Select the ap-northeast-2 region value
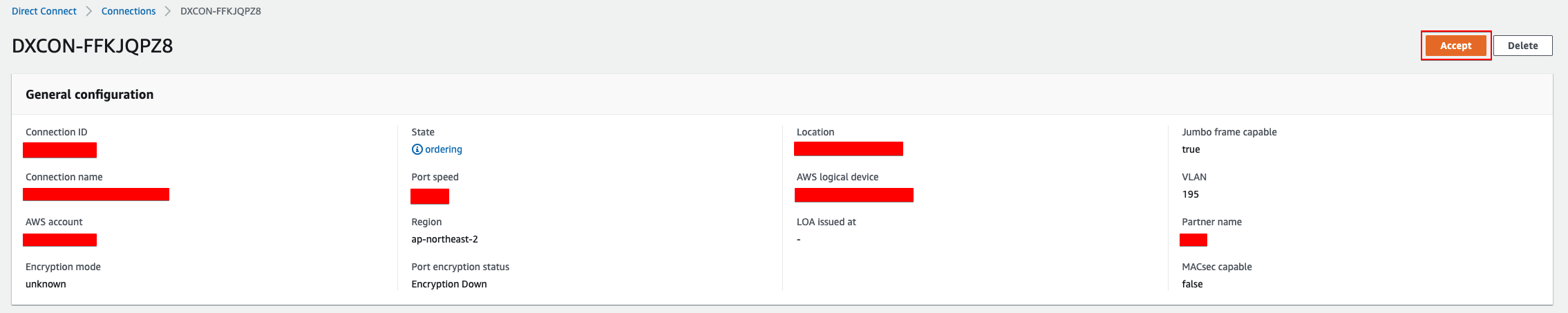 [x=445, y=239]
